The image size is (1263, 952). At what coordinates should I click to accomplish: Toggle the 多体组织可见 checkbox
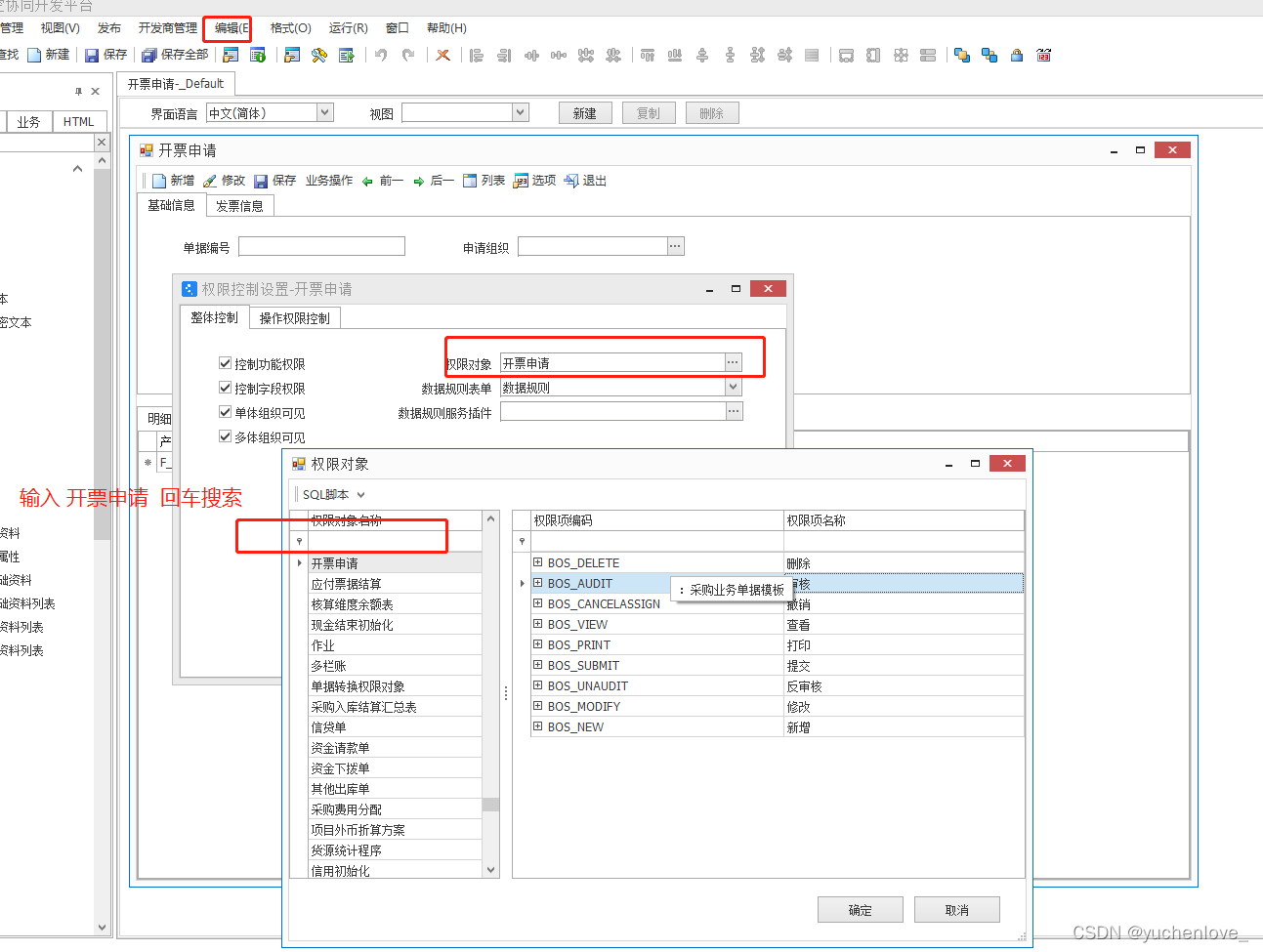pos(226,436)
